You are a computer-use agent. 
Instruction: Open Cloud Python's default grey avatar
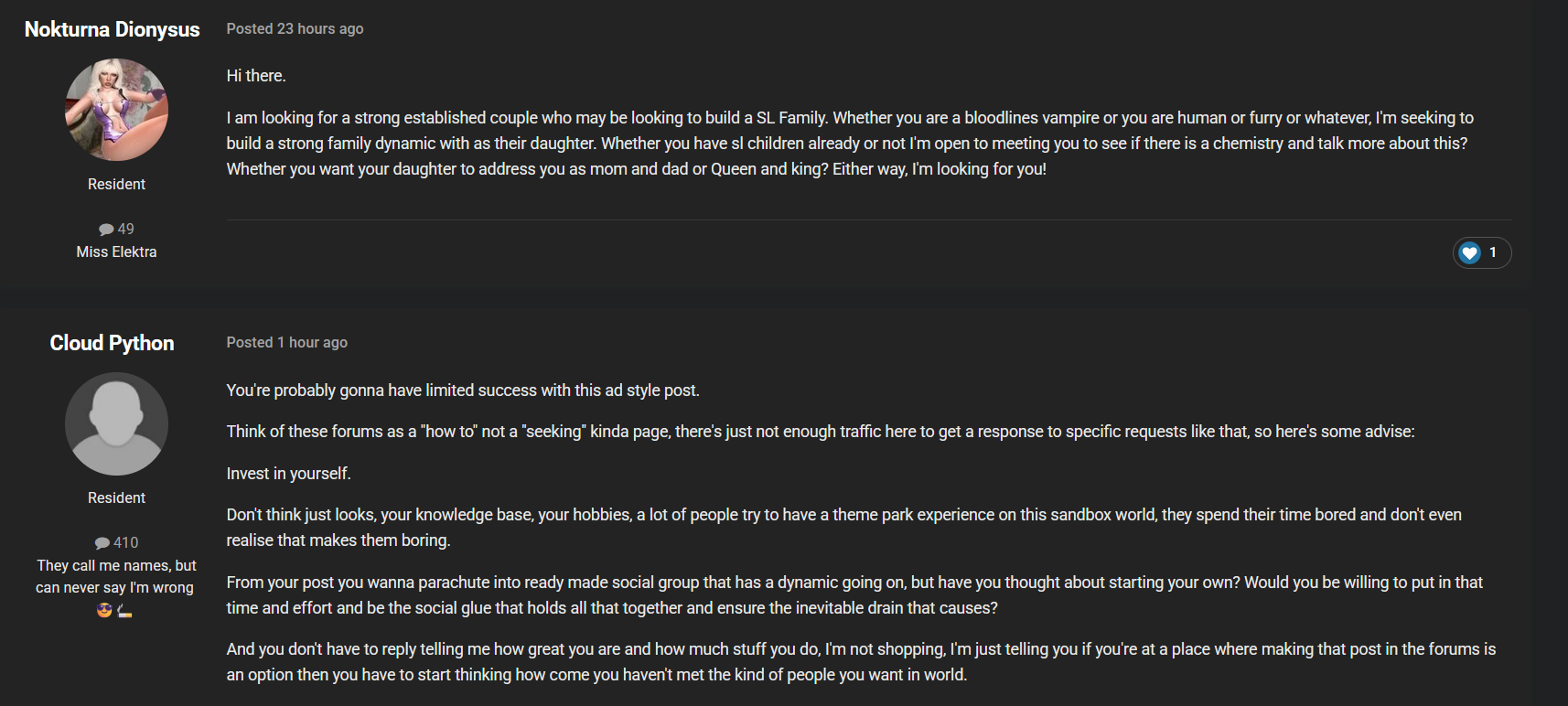point(116,423)
